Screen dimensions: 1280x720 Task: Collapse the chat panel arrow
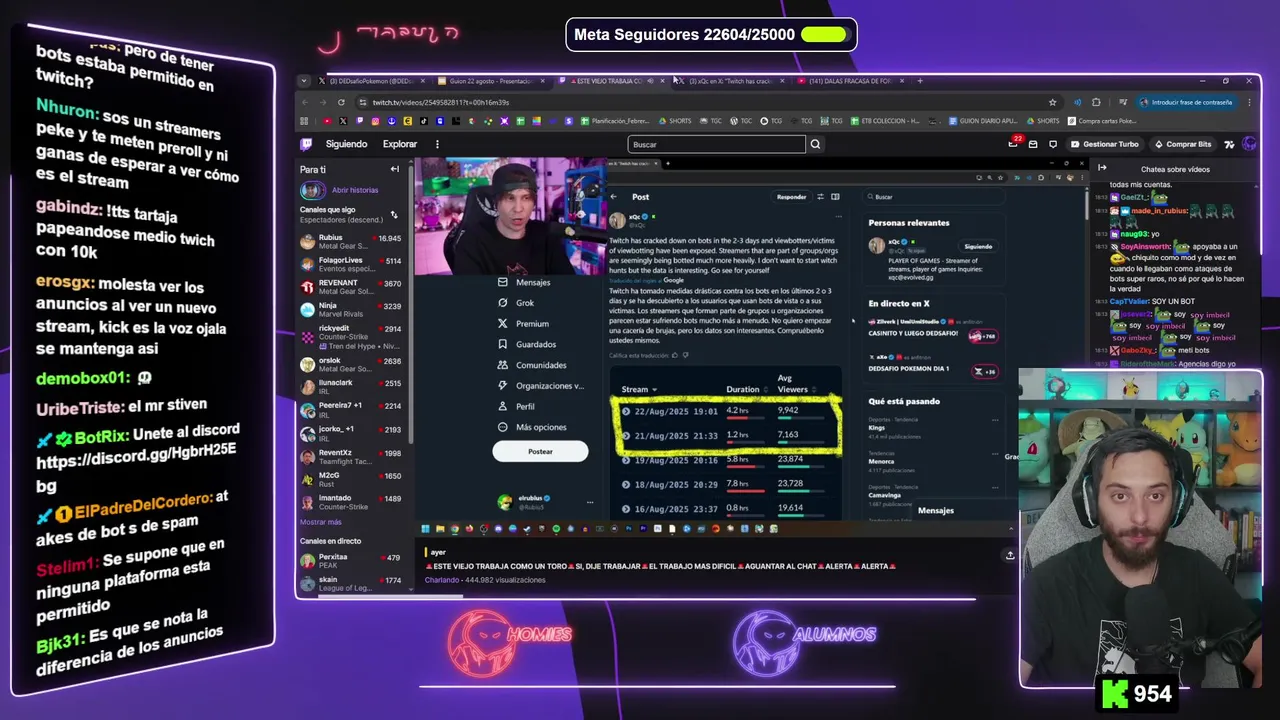coord(1102,169)
